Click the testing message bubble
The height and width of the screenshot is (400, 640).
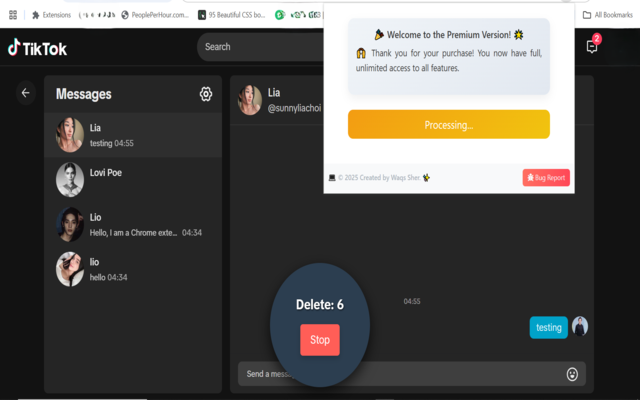click(549, 327)
